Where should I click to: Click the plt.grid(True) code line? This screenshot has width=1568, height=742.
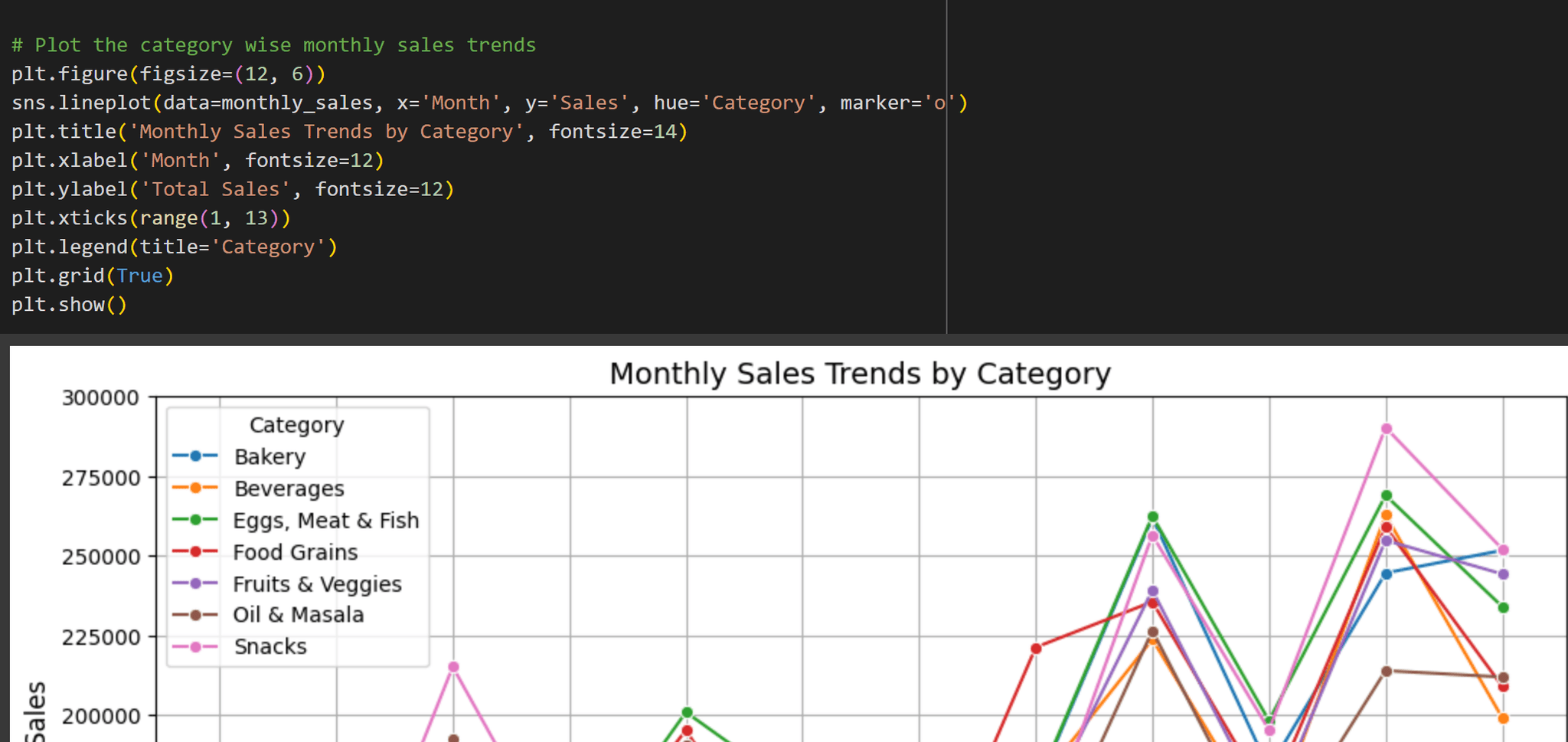(x=93, y=276)
